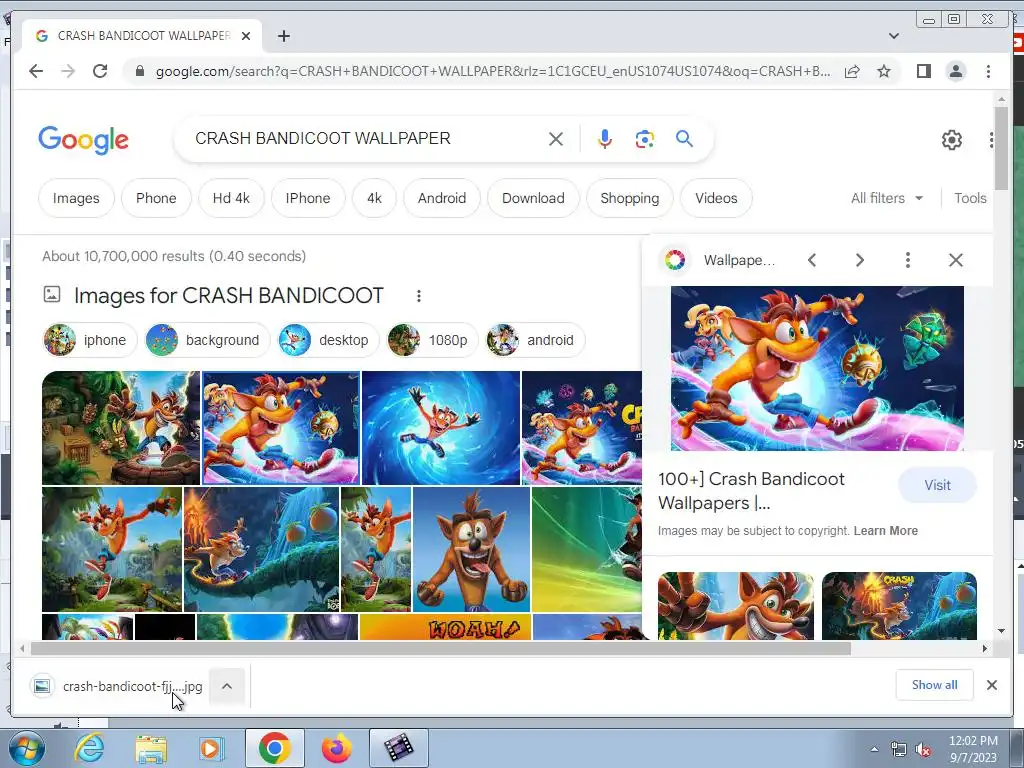Select the 4k filter chip
This screenshot has width=1024, height=768.
(x=374, y=198)
